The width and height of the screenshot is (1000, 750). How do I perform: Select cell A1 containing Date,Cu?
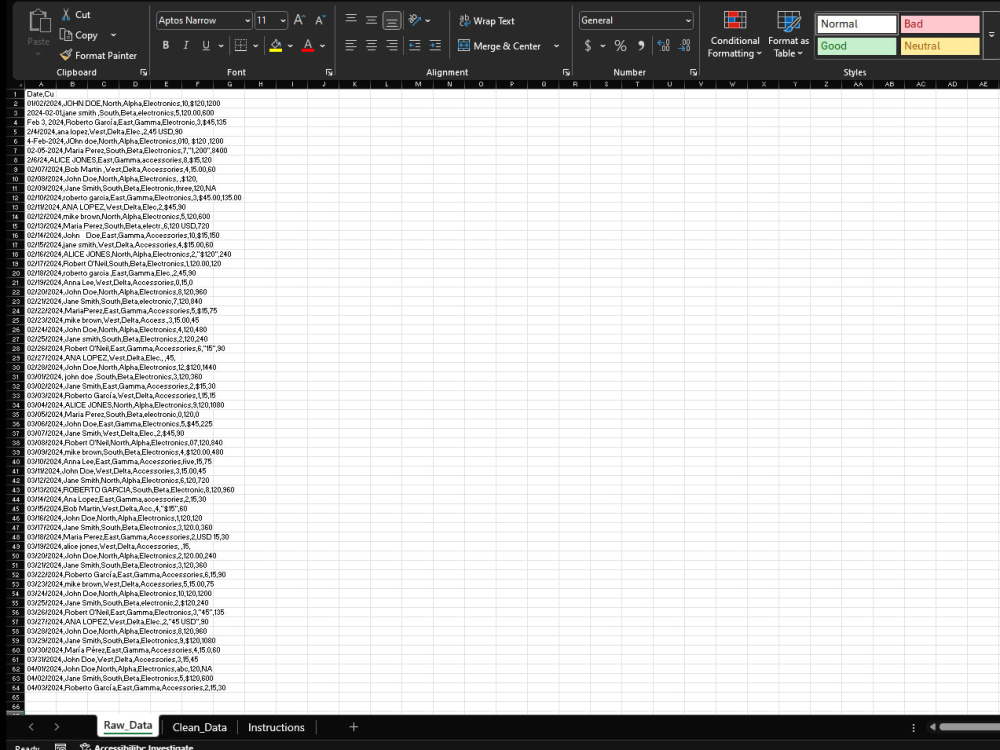pos(40,94)
